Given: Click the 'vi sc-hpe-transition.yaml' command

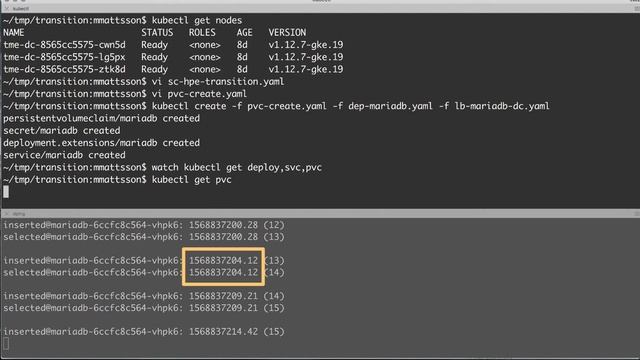Looking at the screenshot, I should 218,82.
